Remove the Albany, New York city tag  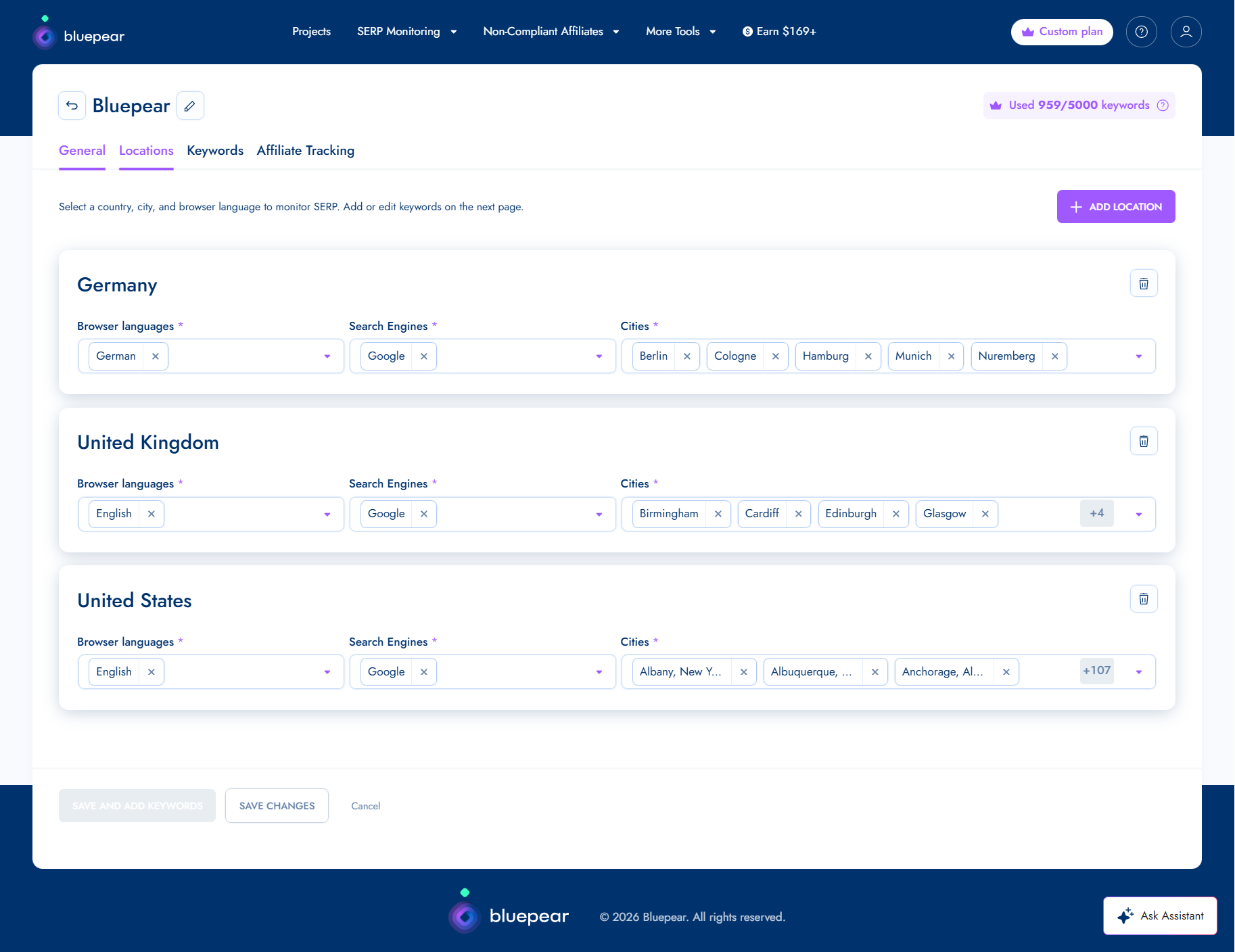click(x=744, y=672)
